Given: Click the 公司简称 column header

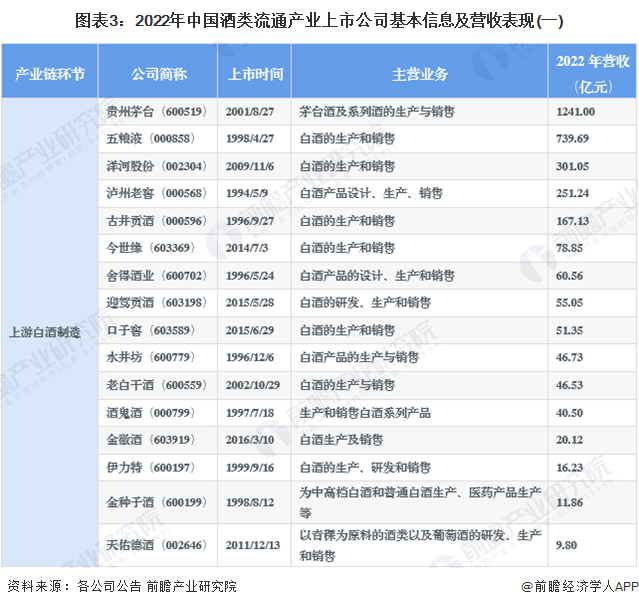Looking at the screenshot, I should 158,71.
